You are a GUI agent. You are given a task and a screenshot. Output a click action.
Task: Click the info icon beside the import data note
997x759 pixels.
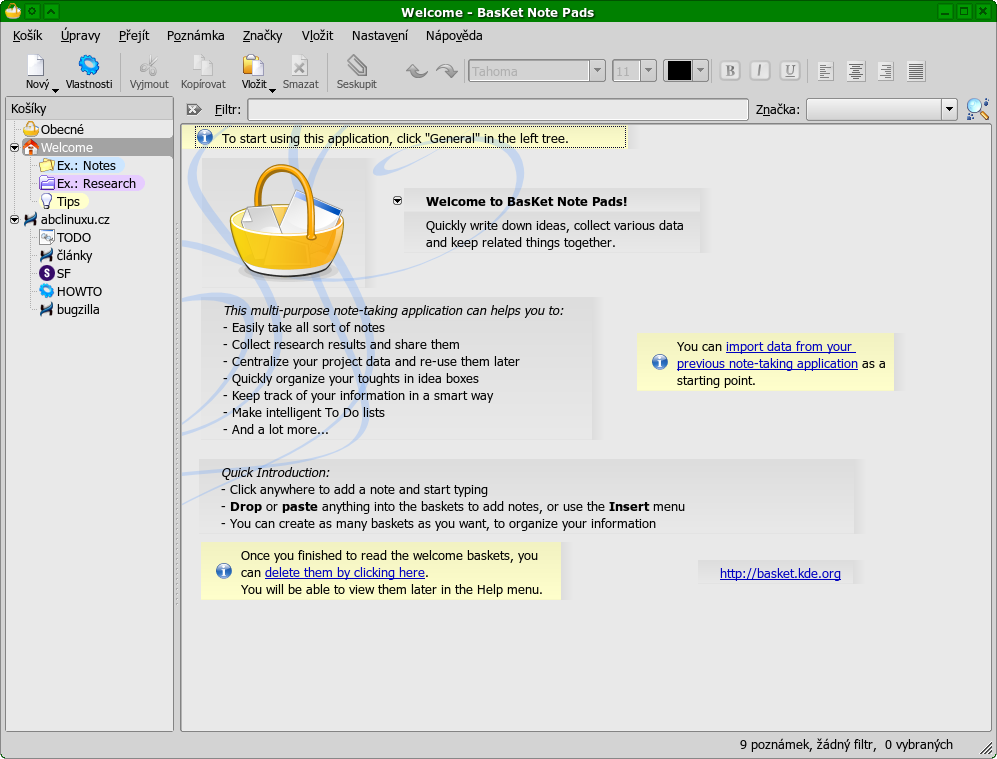click(659, 362)
